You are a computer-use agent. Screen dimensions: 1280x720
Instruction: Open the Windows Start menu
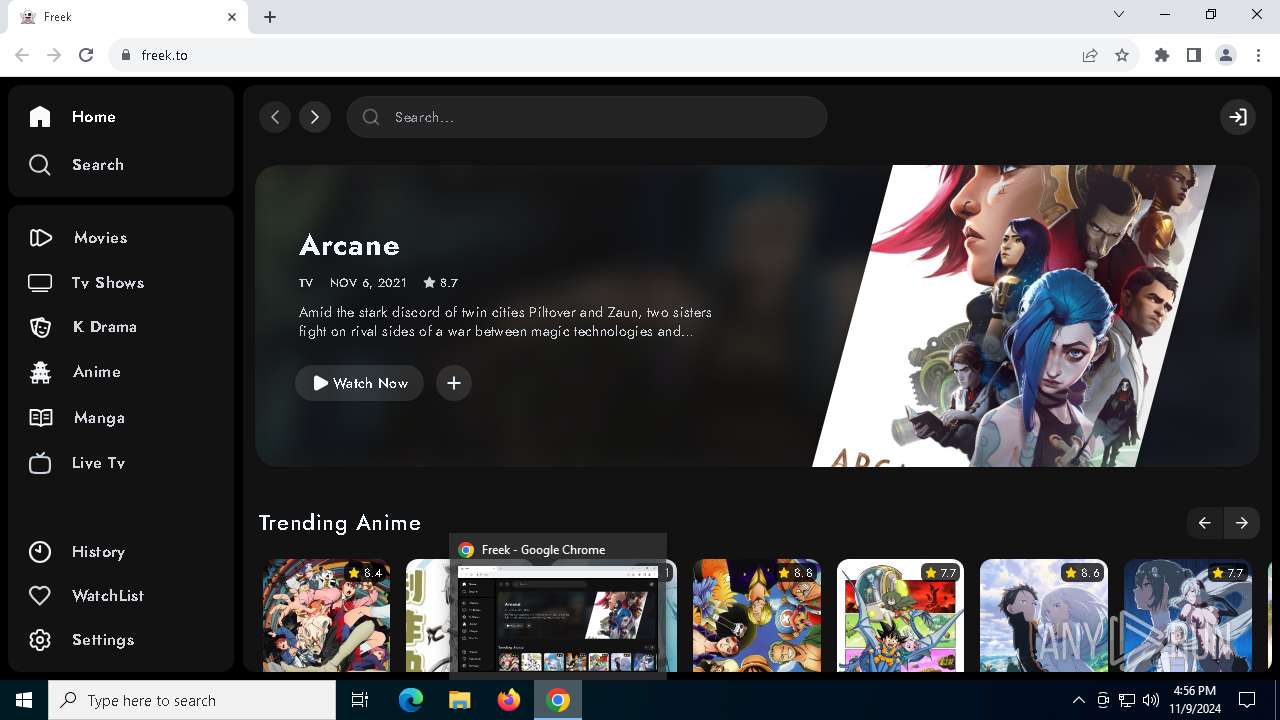coord(24,700)
